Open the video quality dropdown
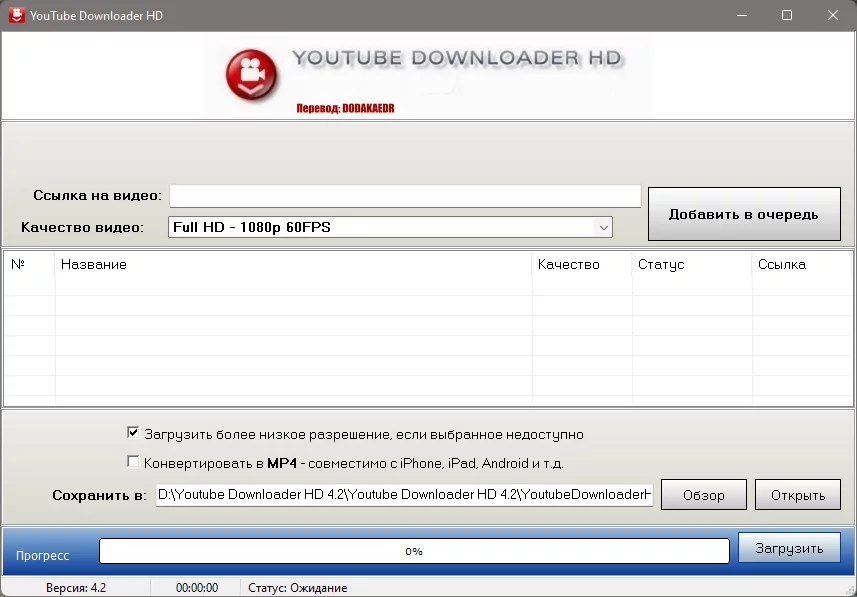This screenshot has height=597, width=857. click(x=390, y=227)
